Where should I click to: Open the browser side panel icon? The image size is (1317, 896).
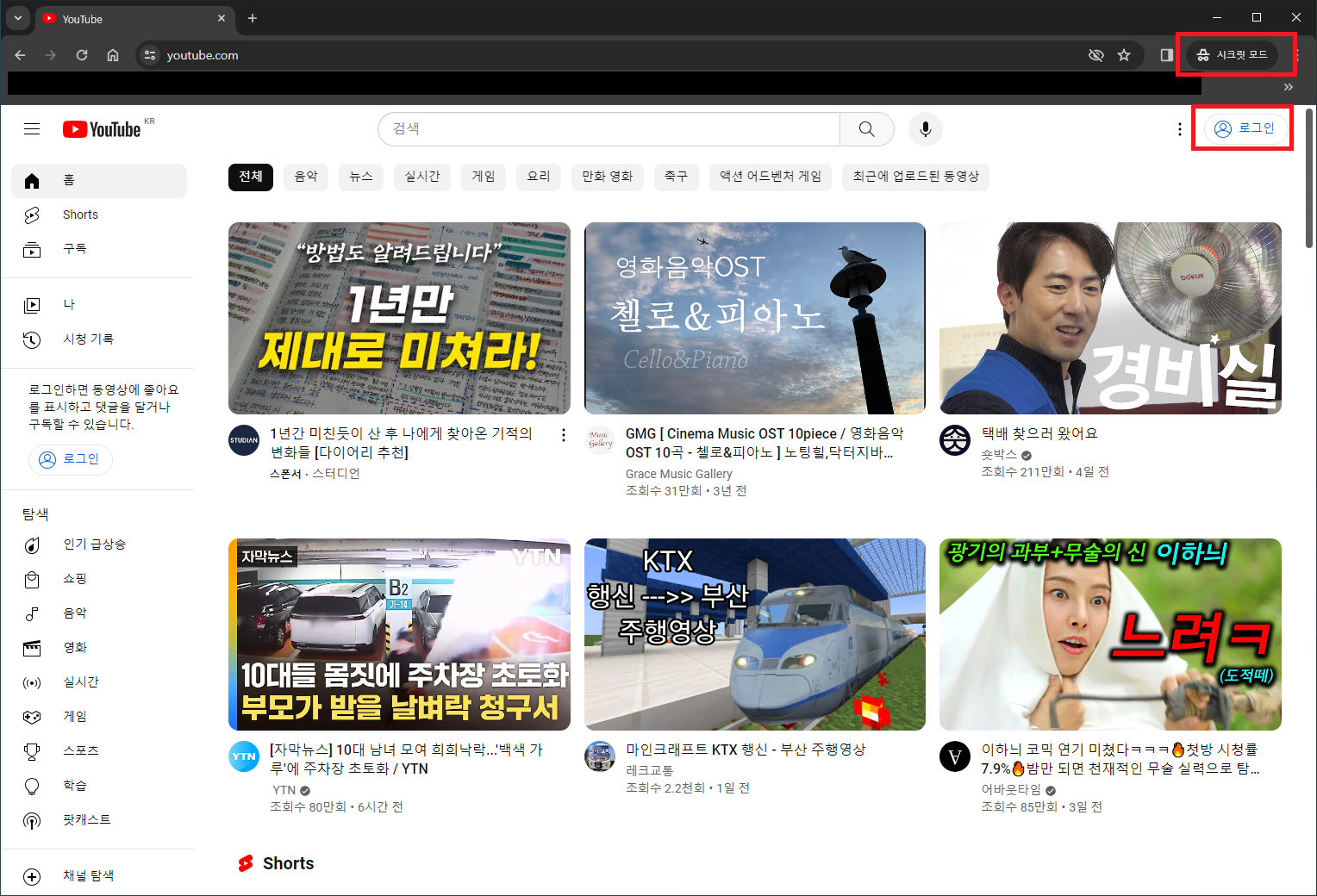(1167, 55)
